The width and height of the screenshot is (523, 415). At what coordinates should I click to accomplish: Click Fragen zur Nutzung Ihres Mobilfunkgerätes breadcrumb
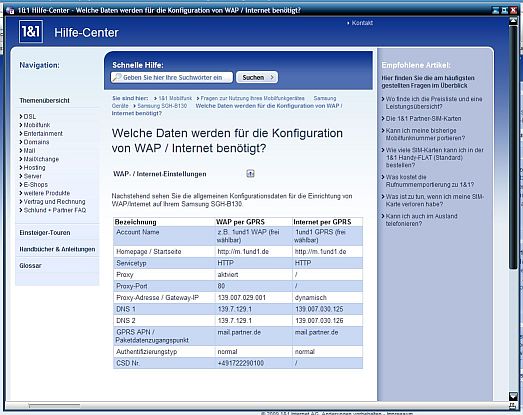[x=252, y=98]
